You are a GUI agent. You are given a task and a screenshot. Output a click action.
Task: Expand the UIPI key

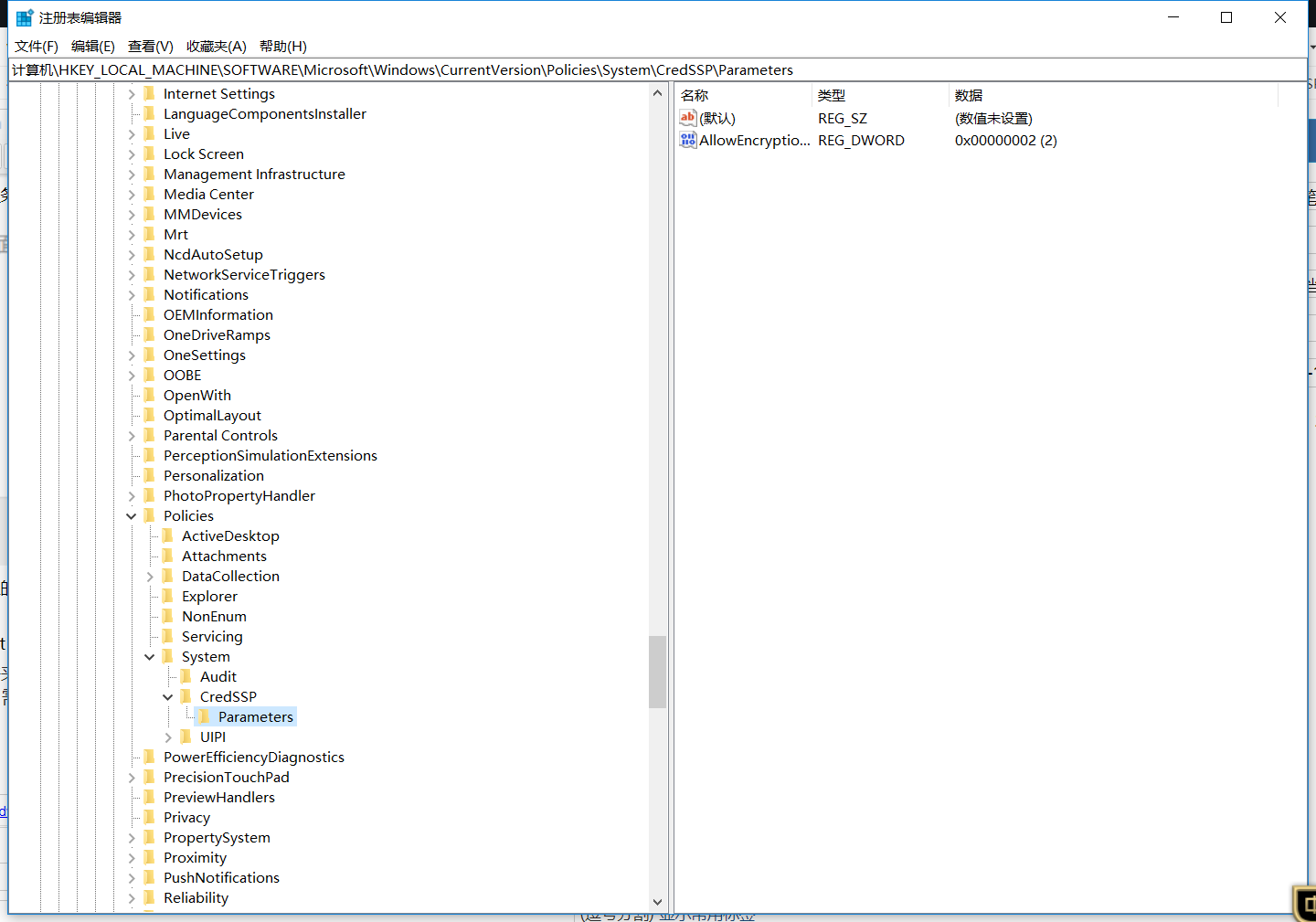[x=168, y=737]
